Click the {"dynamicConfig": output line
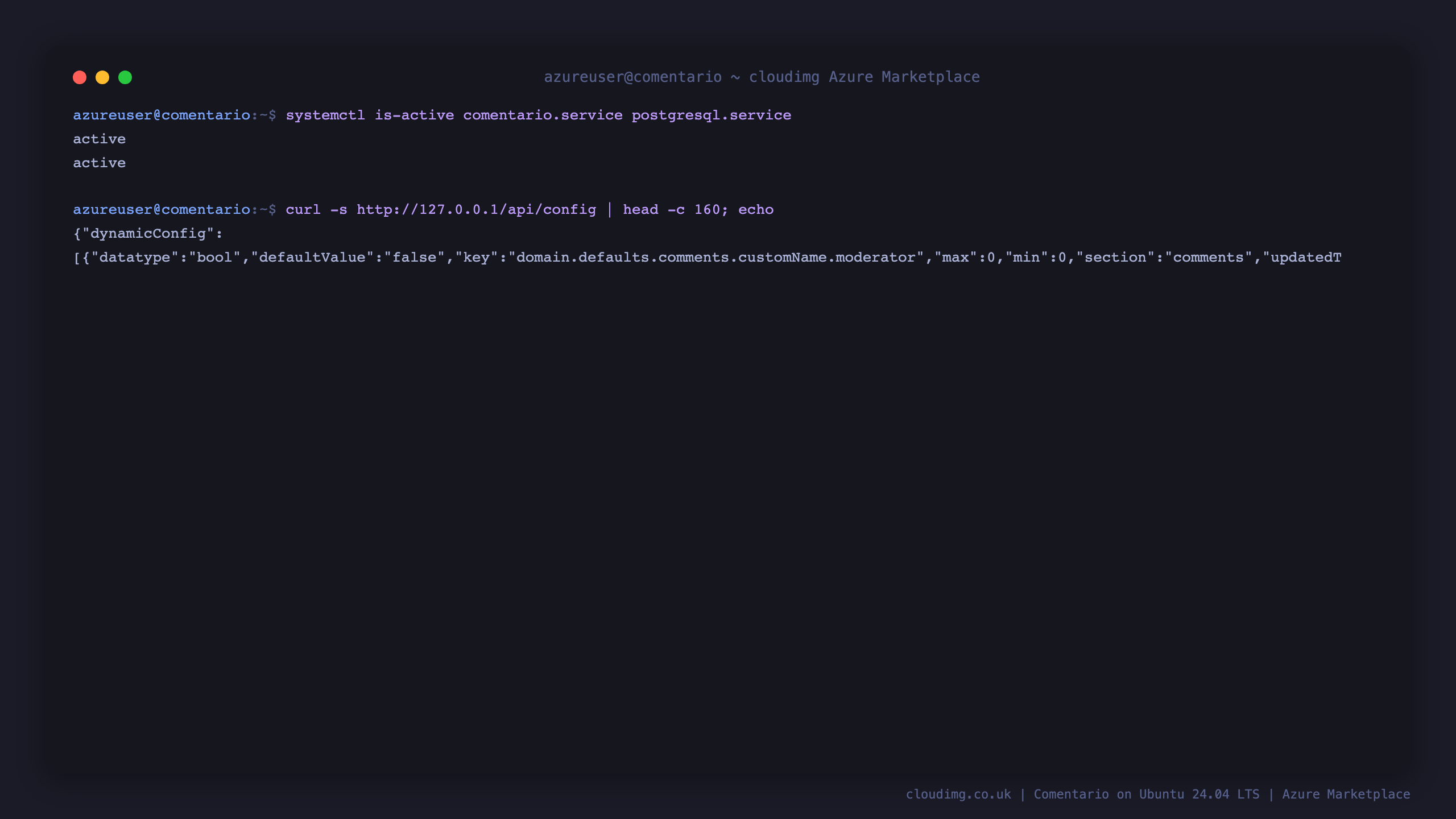Viewport: 1456px width, 819px height. [x=148, y=233]
